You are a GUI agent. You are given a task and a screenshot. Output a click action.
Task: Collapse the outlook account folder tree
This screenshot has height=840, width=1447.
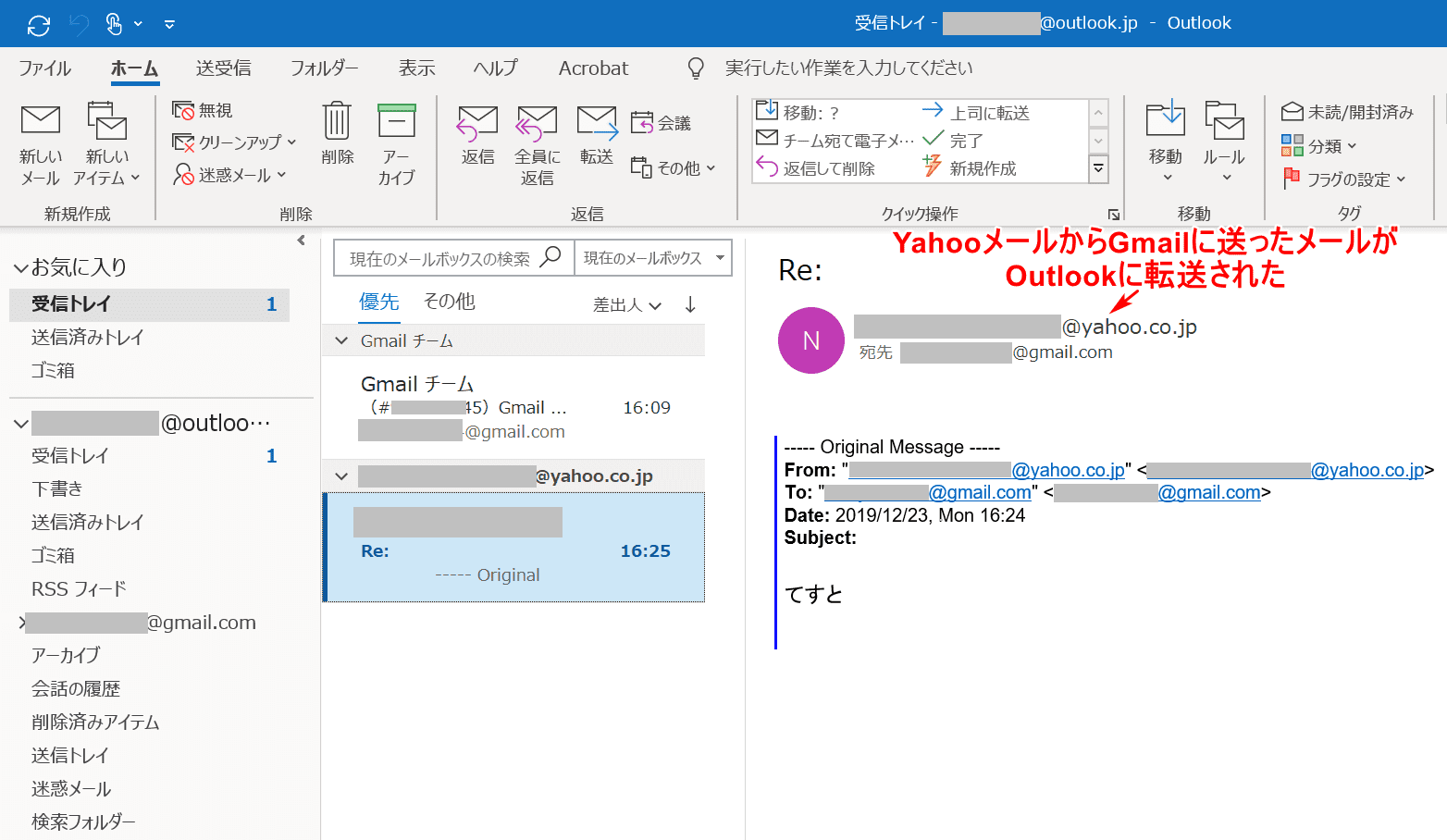pyautogui.click(x=20, y=424)
